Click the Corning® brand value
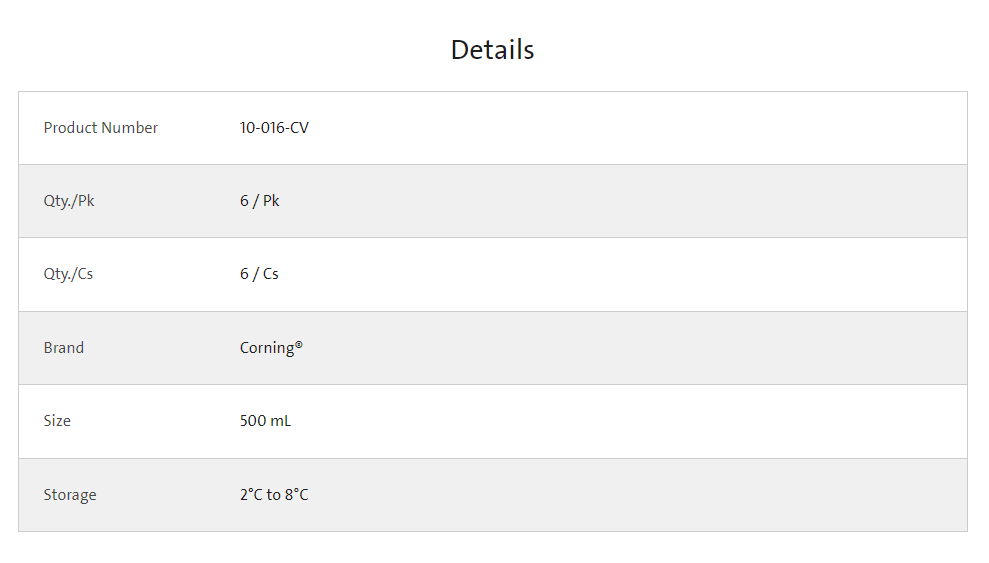 tap(271, 349)
